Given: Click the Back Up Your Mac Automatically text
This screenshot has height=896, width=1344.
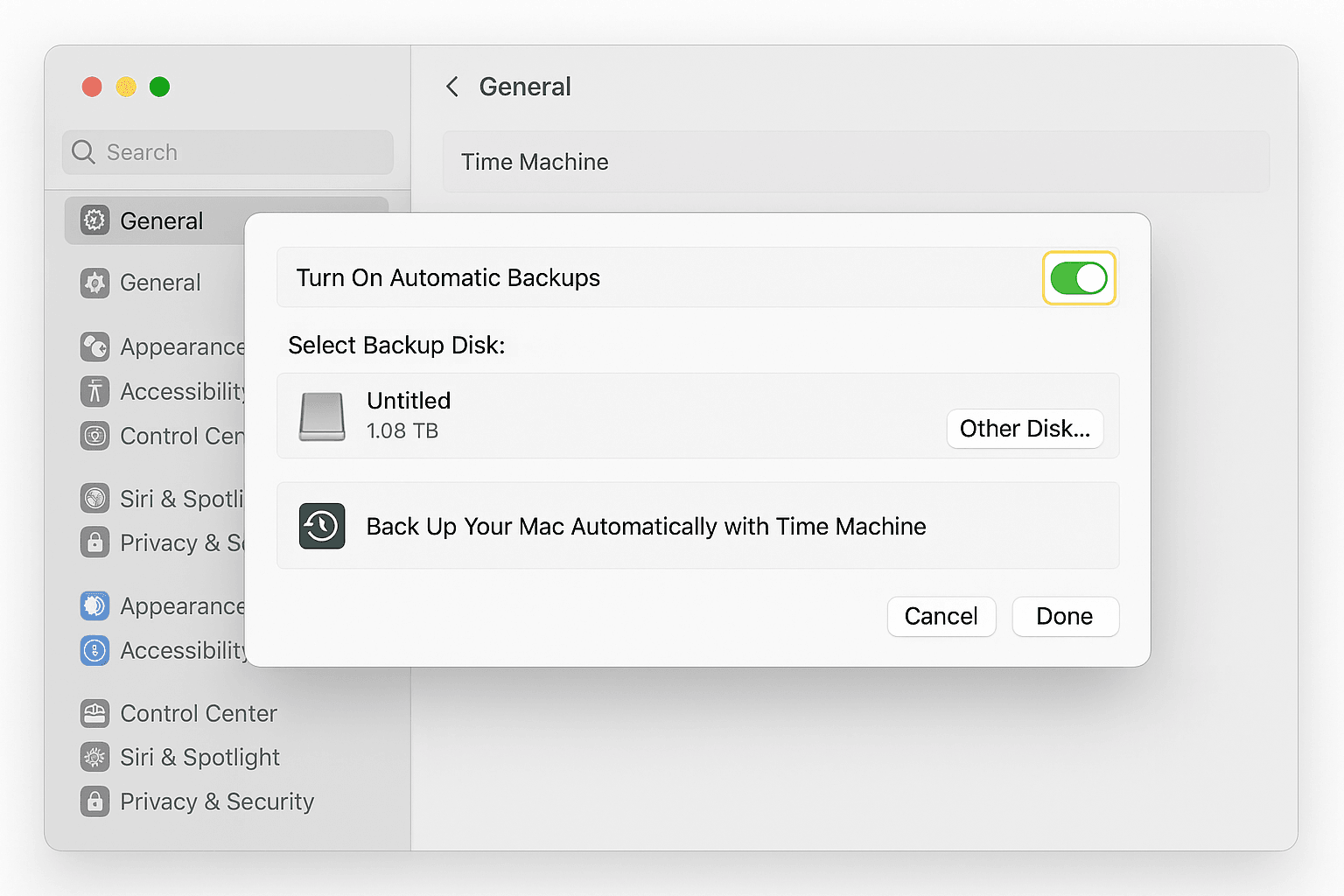Looking at the screenshot, I should (x=646, y=527).
